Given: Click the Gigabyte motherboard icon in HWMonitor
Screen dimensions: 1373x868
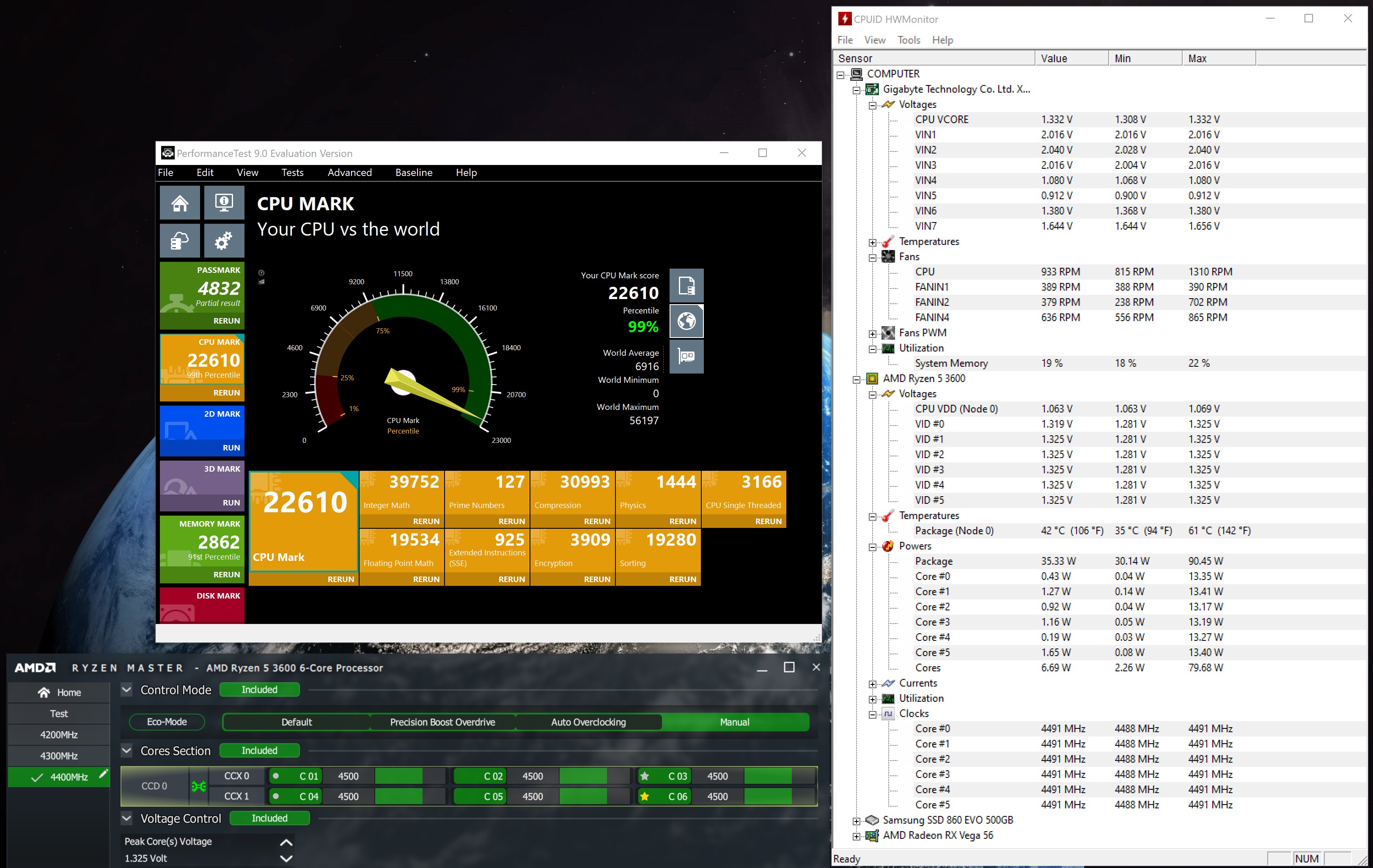Looking at the screenshot, I should click(x=872, y=89).
